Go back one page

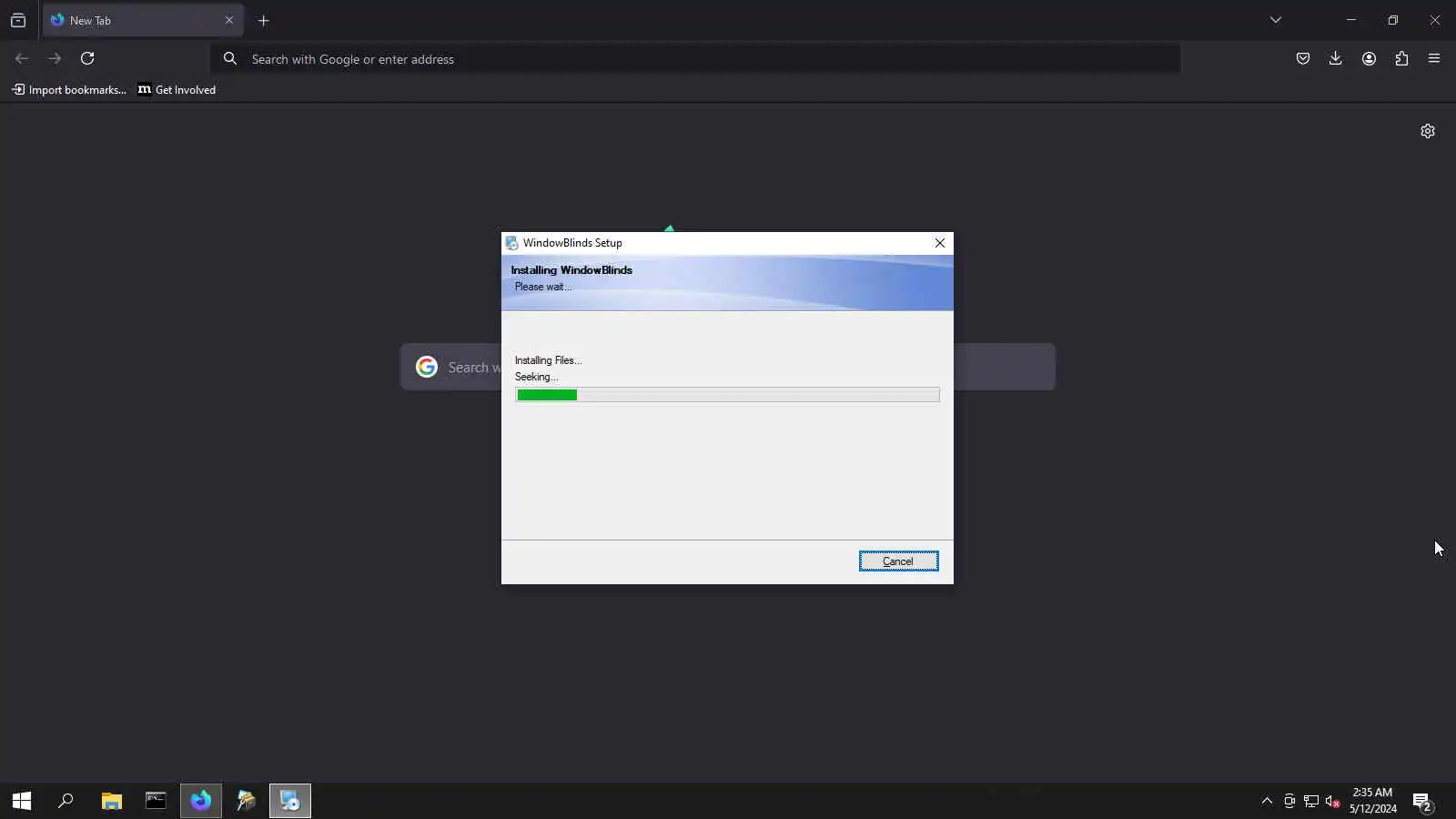[22, 58]
